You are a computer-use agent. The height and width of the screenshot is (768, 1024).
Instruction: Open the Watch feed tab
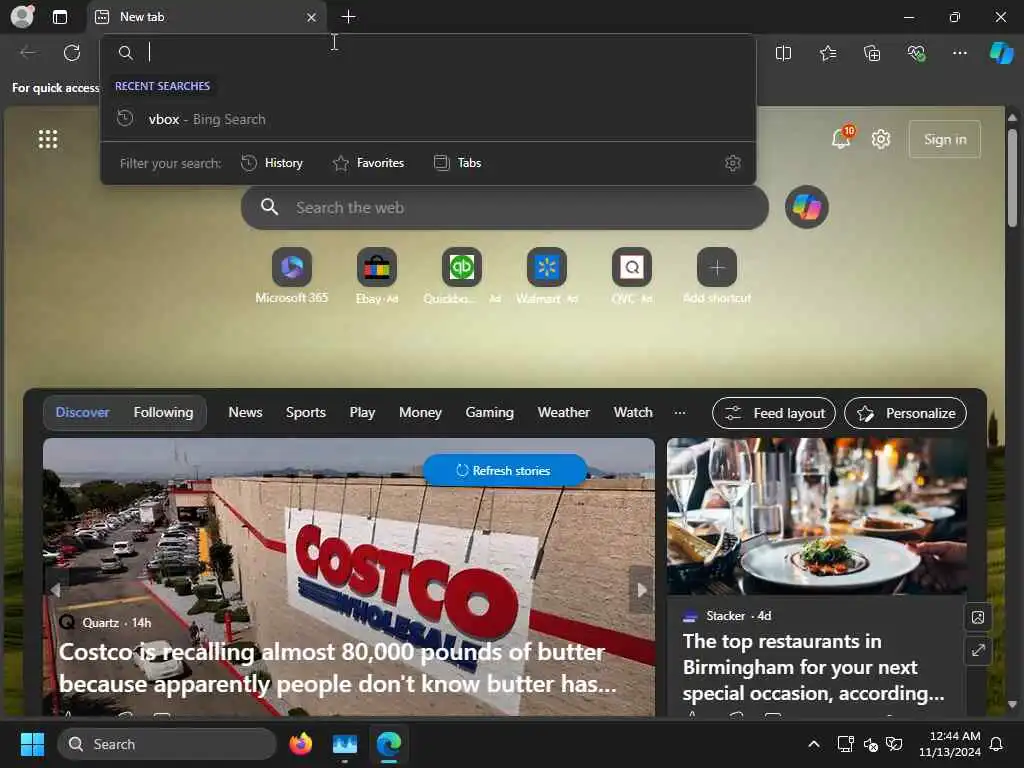click(633, 412)
